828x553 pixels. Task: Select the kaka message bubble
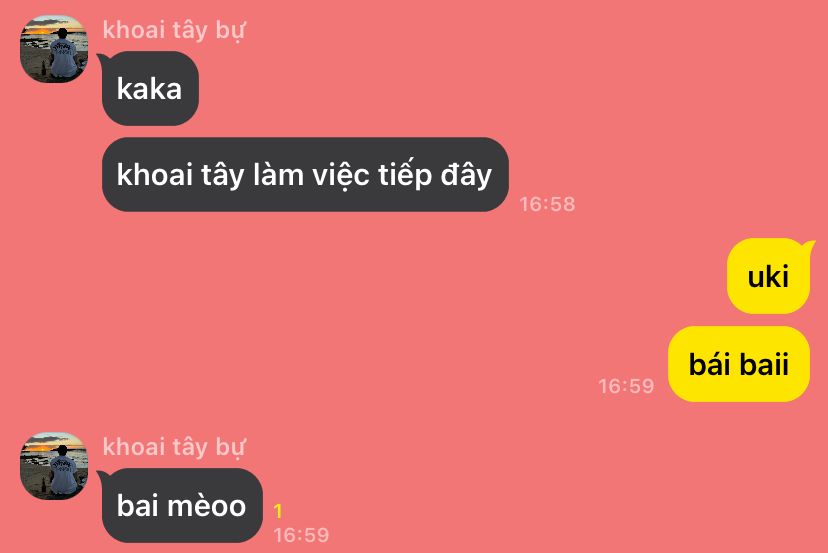click(x=150, y=88)
